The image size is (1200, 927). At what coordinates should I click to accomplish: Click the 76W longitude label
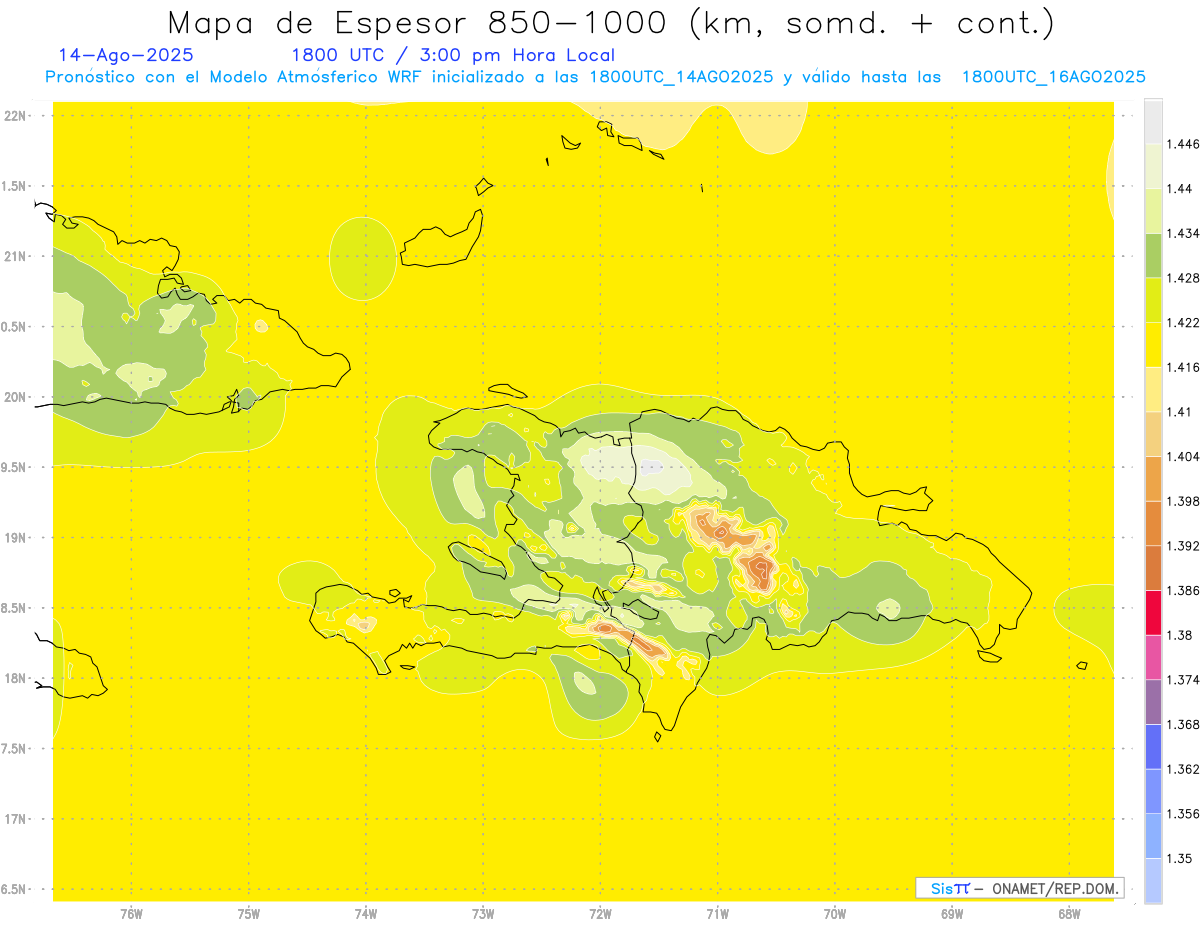coord(131,914)
